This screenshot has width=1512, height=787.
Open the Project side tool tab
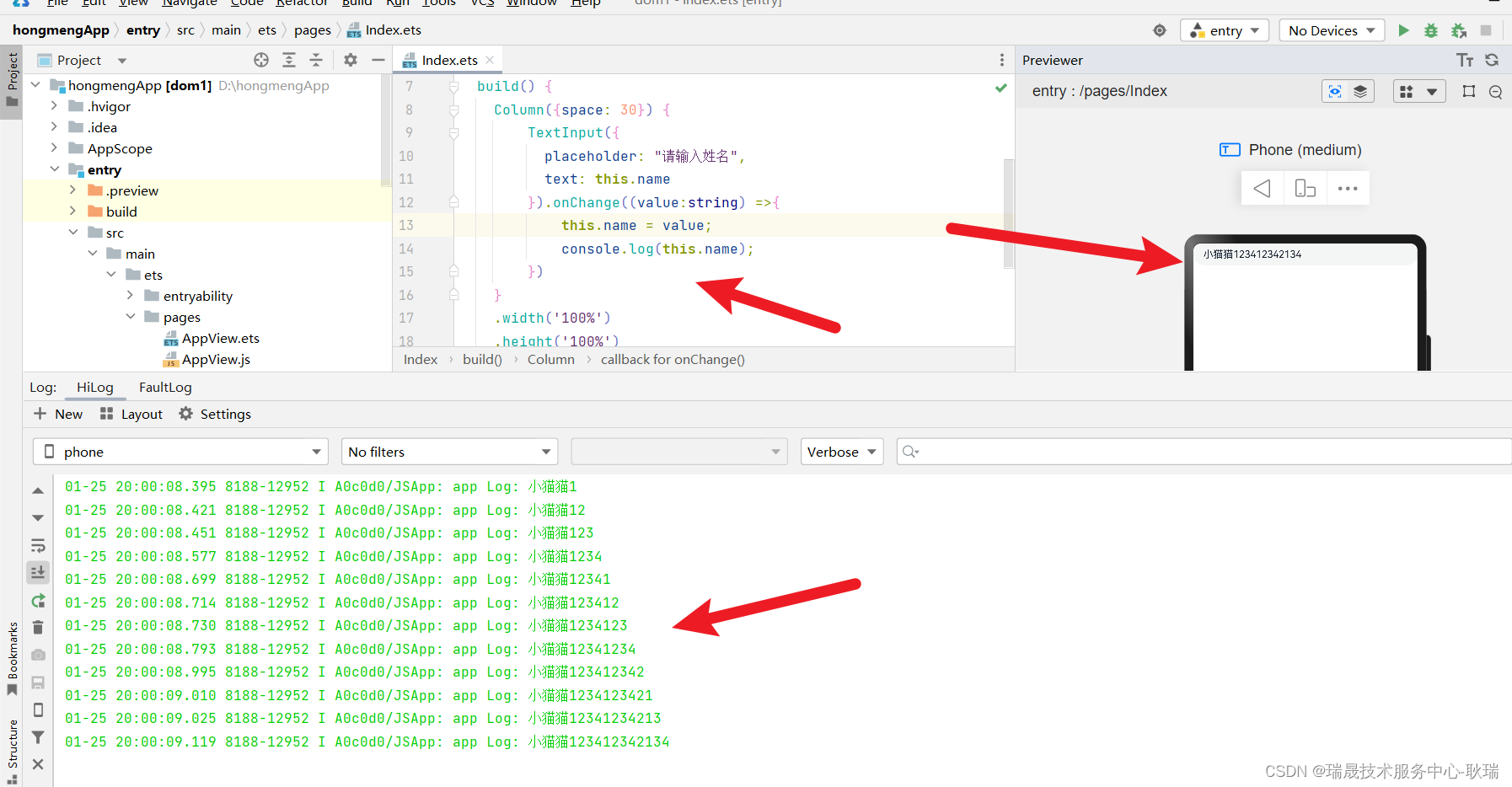(12, 81)
